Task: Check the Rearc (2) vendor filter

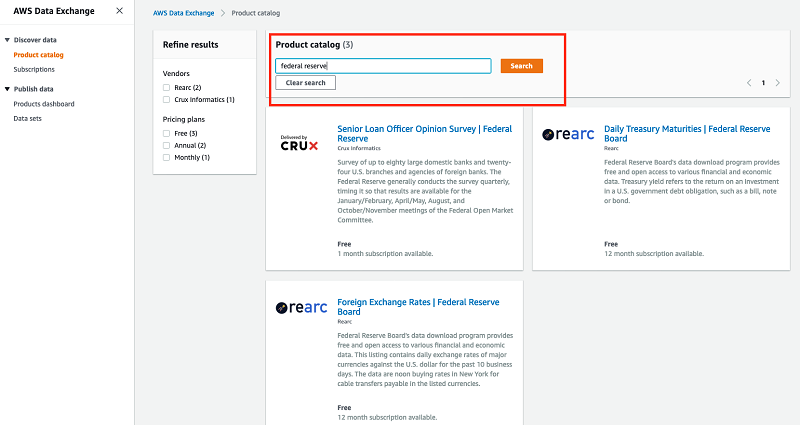Action: [x=166, y=88]
